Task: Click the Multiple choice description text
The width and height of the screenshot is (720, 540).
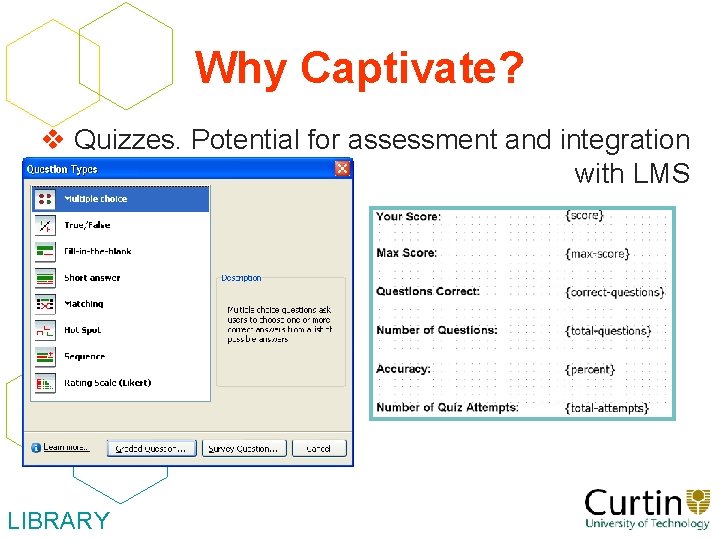Action: click(x=280, y=324)
